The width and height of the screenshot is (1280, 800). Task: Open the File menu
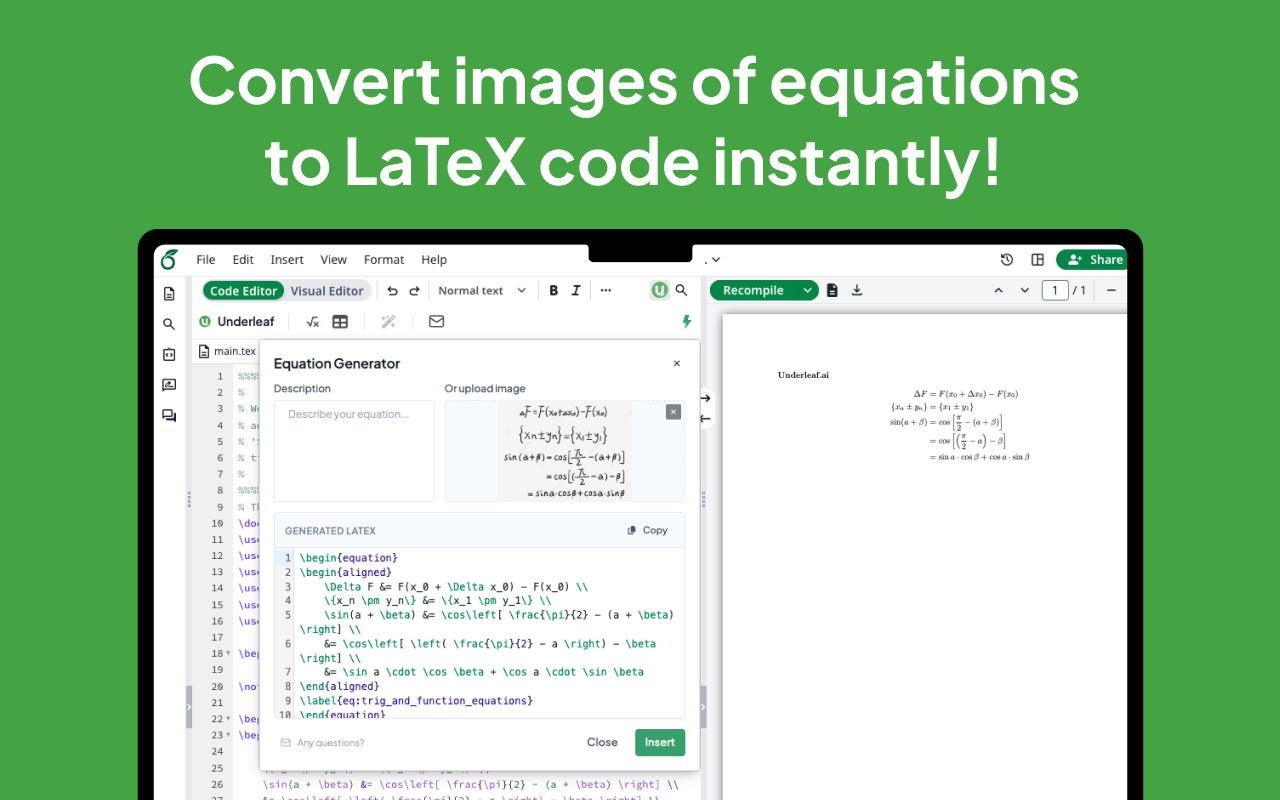coord(206,260)
